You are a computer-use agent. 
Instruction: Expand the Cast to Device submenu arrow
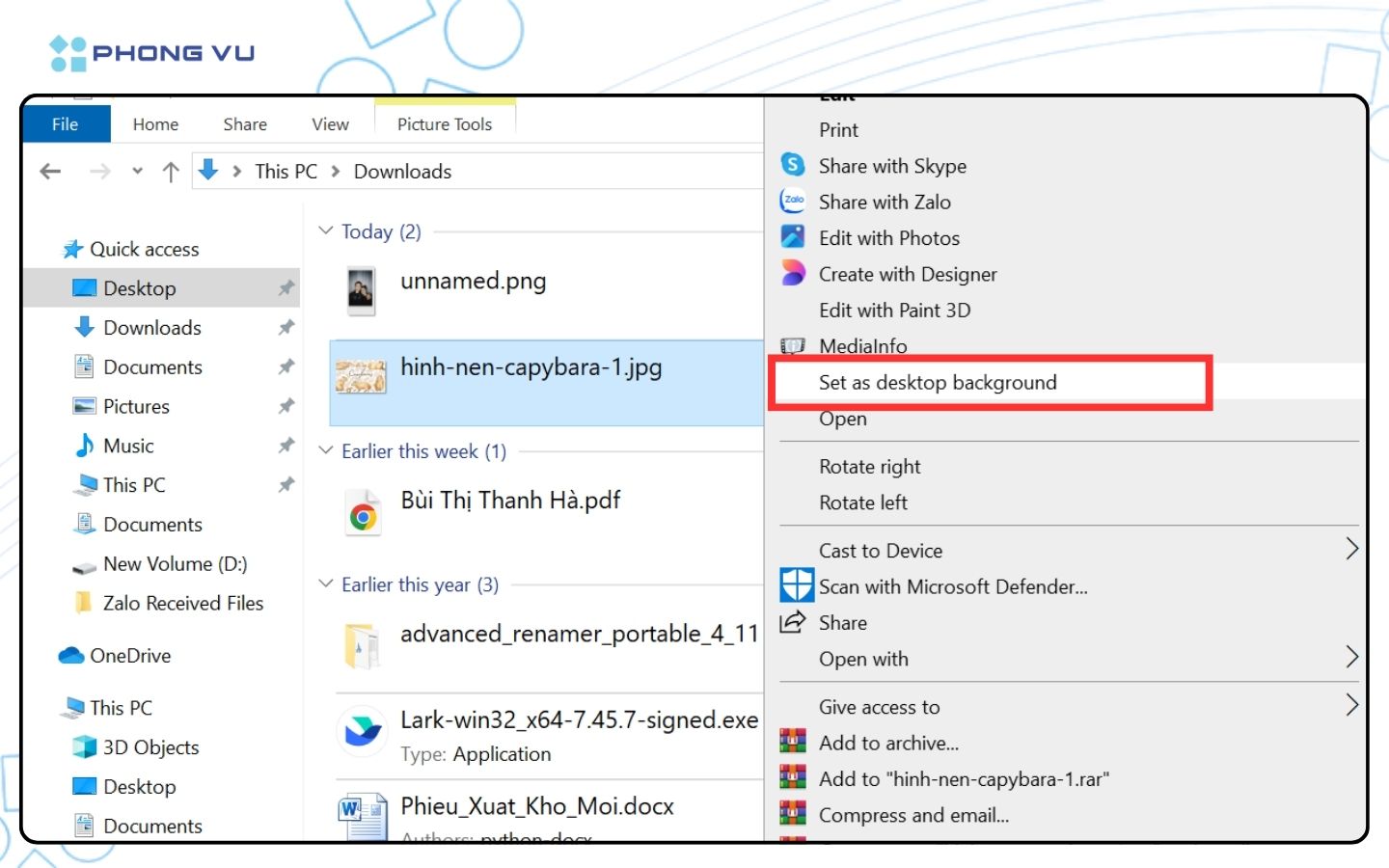click(x=1351, y=550)
